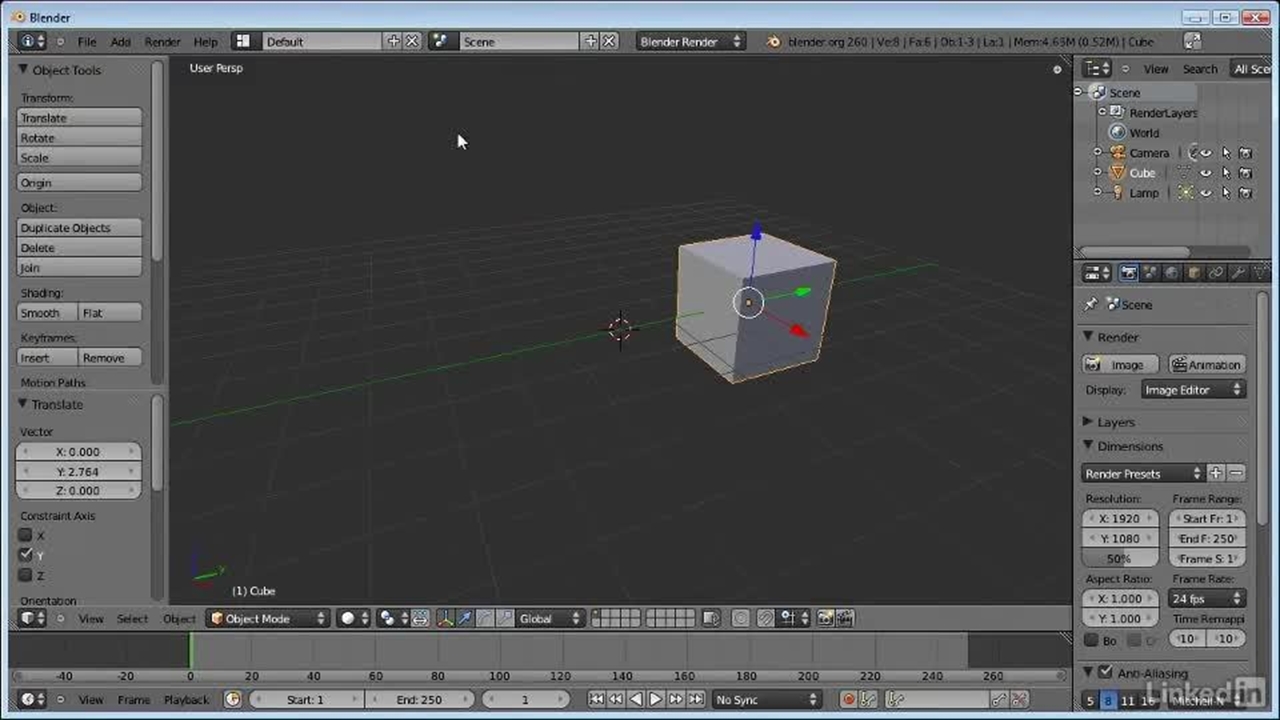Click the pin icon next to Scene
This screenshot has height=720, width=1280.
pos(1091,305)
